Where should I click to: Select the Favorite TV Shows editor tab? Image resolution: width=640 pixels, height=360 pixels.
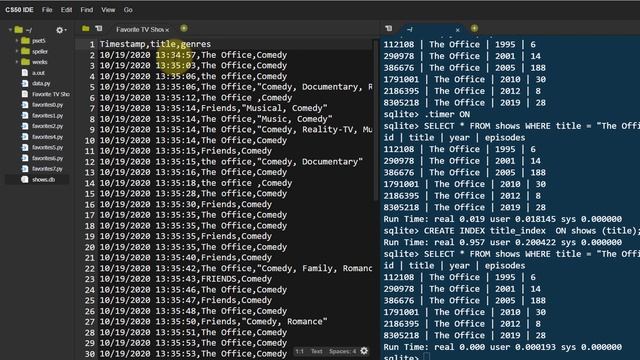[x=140, y=29]
